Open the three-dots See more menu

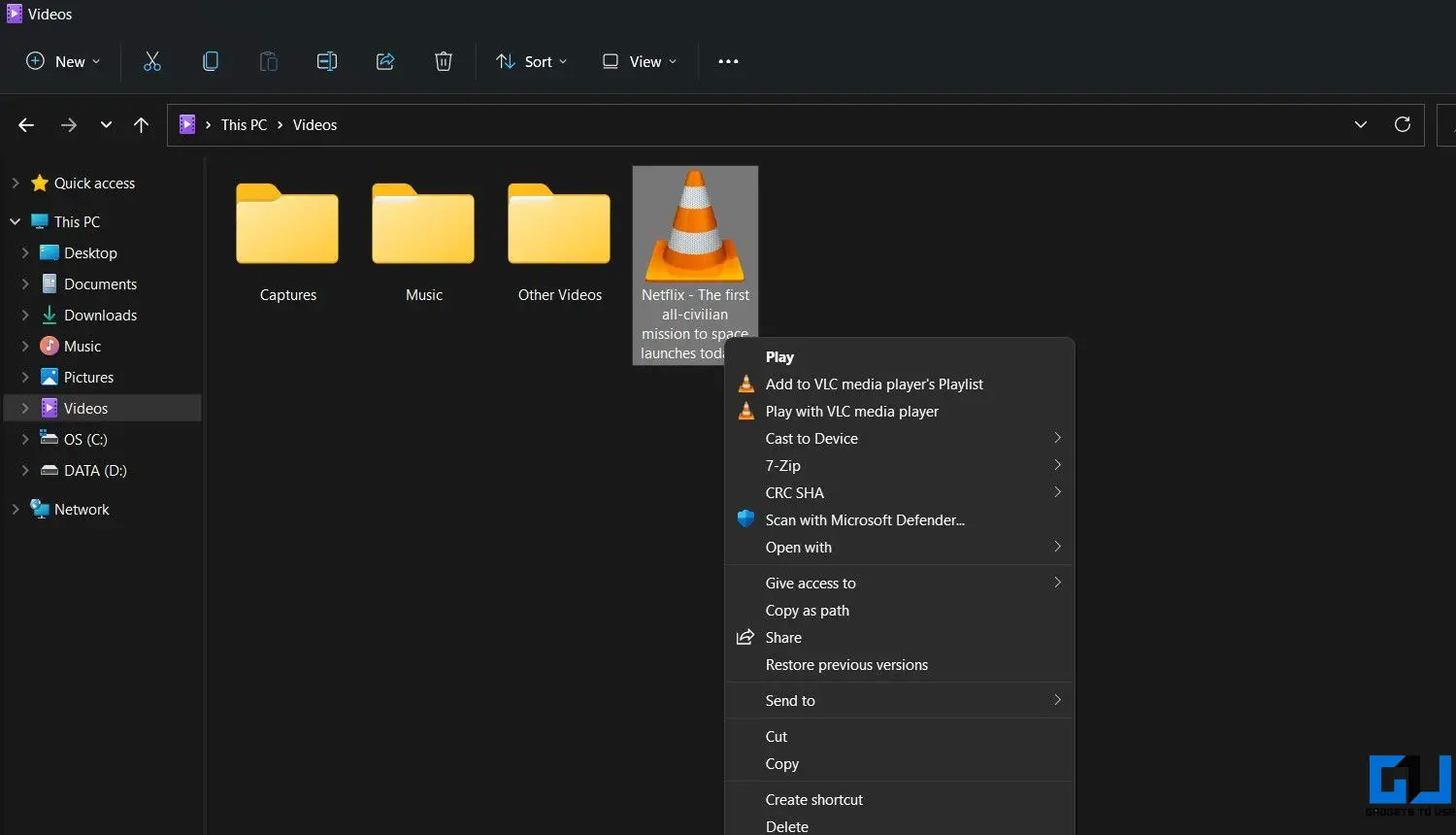point(728,61)
